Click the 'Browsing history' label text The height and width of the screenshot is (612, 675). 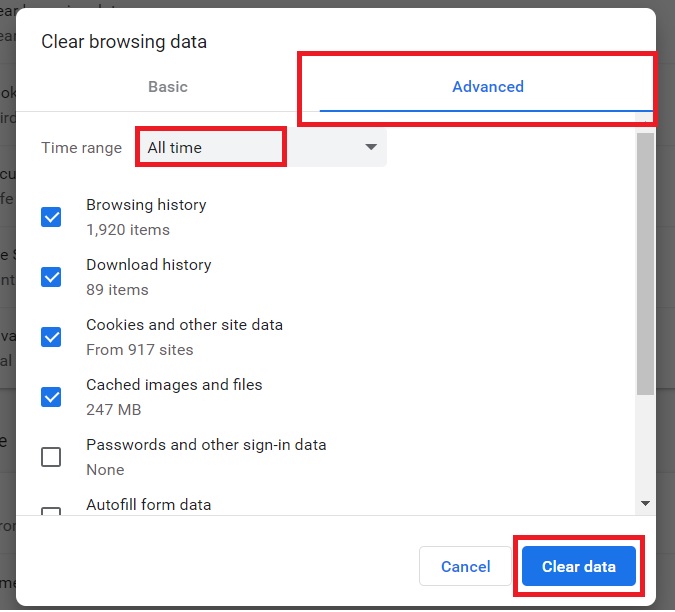click(x=146, y=205)
